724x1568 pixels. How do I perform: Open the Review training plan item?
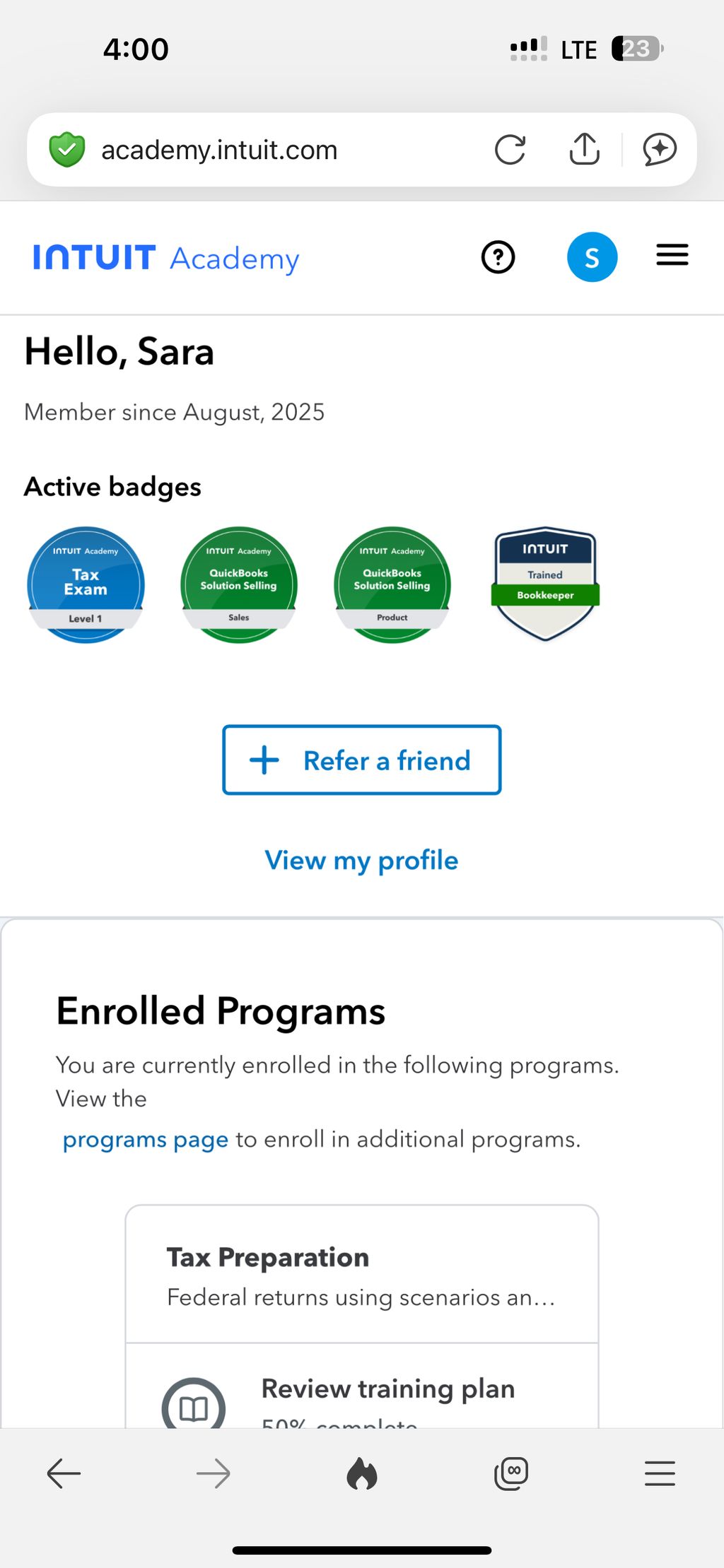point(387,1389)
